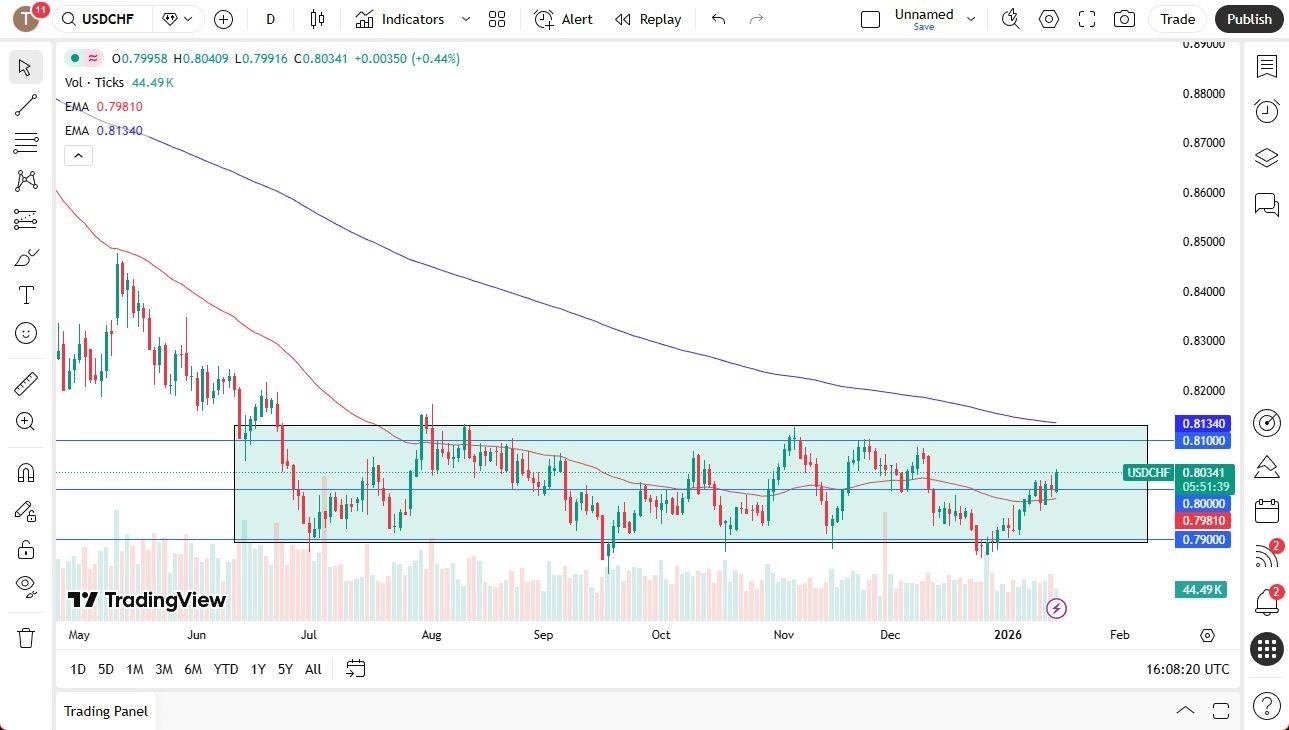
Task: Toggle hide all drawings eye icon
Action: (x=26, y=587)
